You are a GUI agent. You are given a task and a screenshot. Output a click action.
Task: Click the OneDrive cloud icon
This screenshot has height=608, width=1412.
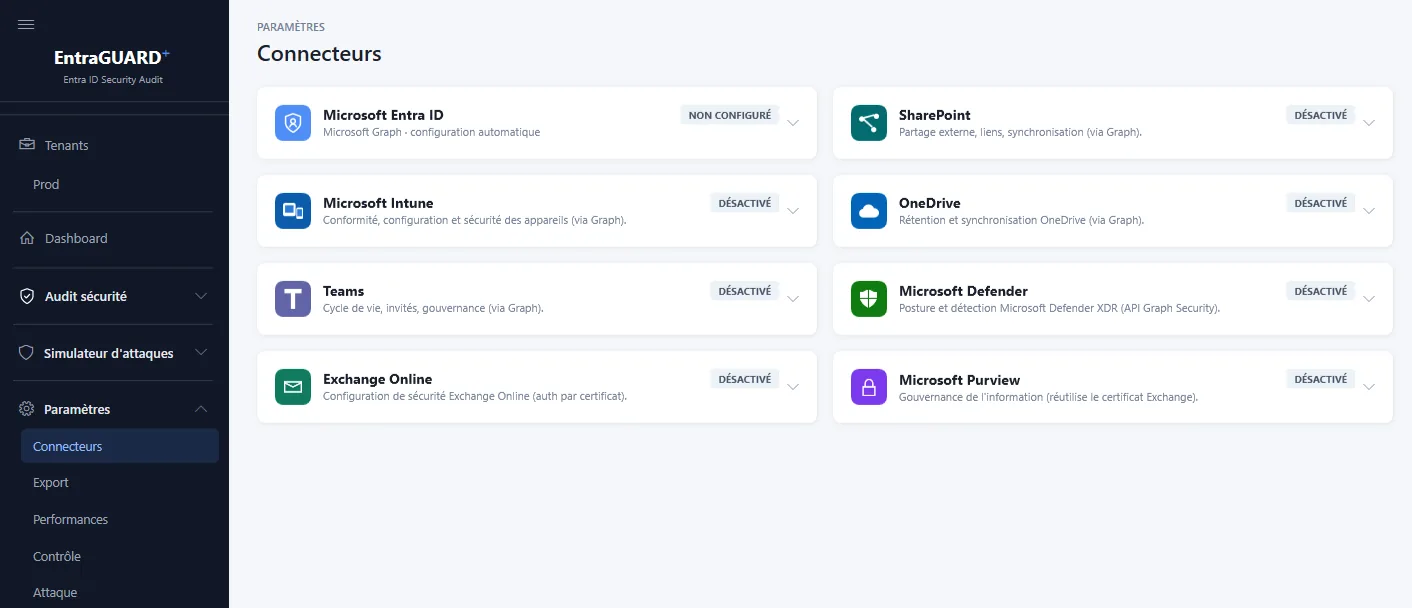click(x=869, y=211)
